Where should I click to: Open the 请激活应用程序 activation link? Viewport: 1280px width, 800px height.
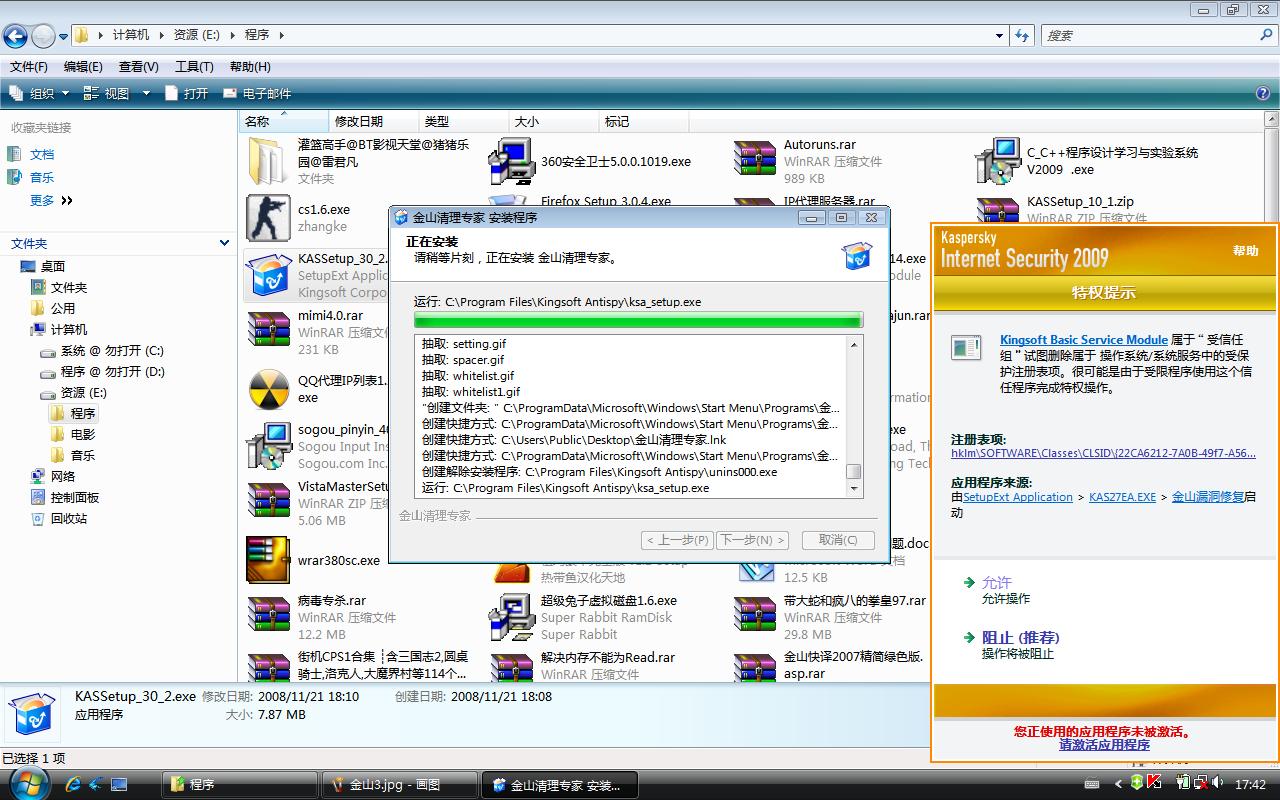tap(1104, 745)
